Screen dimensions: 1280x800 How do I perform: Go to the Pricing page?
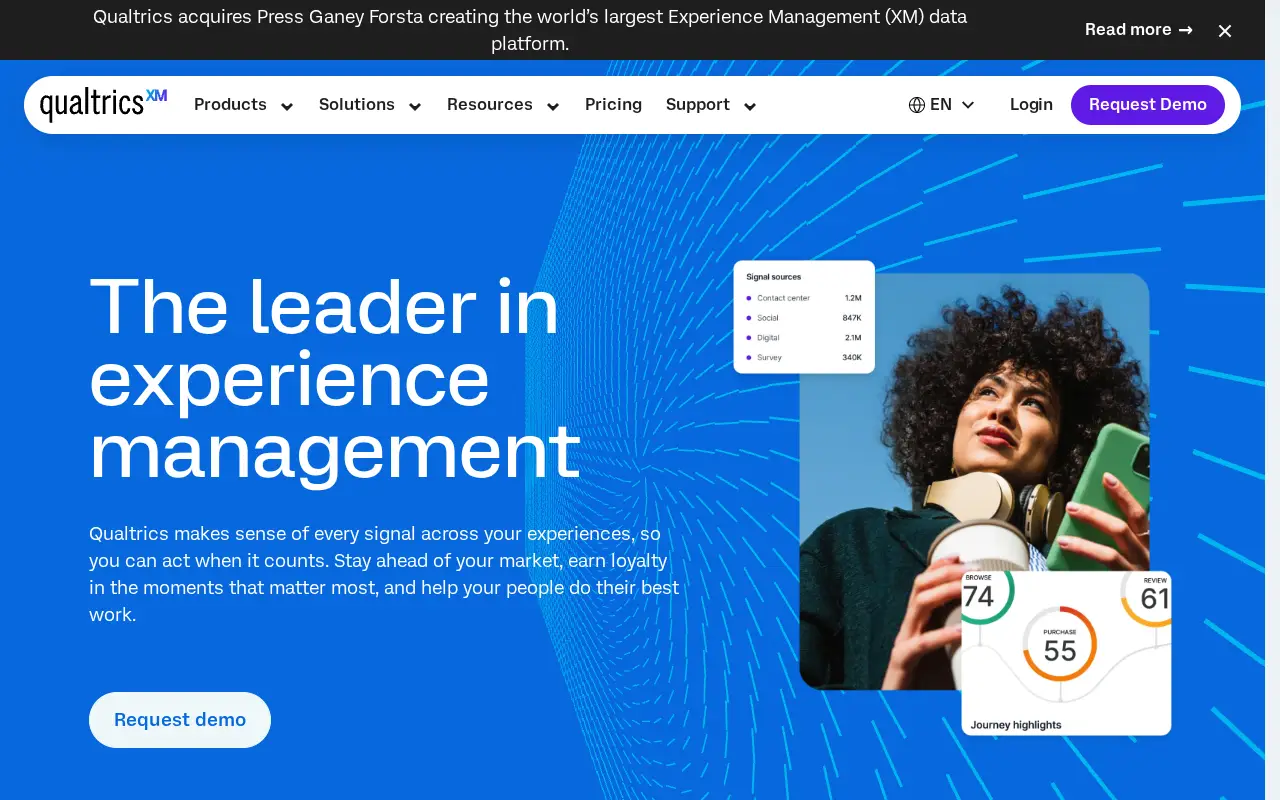point(613,105)
